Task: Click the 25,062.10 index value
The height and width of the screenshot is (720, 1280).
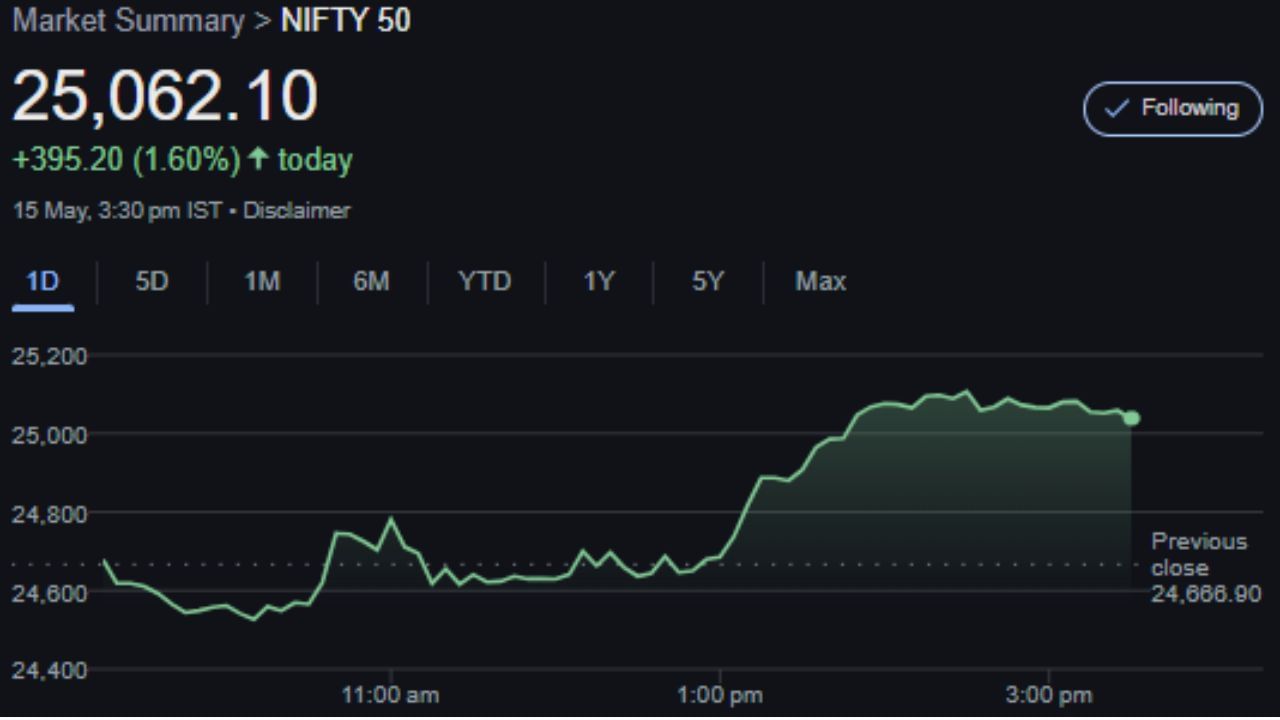Action: (165, 97)
